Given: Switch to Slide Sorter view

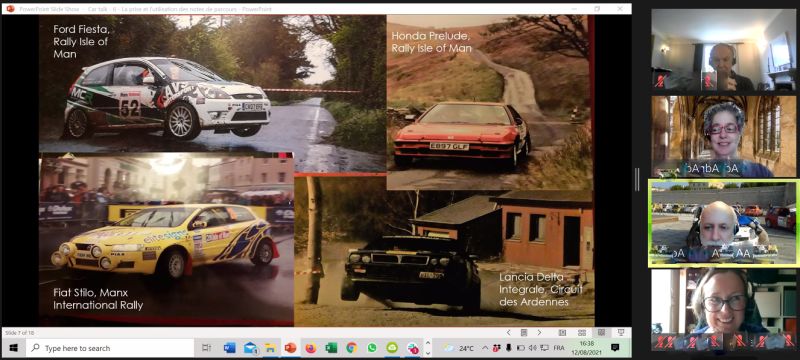Looking at the screenshot, I should pos(582,332).
